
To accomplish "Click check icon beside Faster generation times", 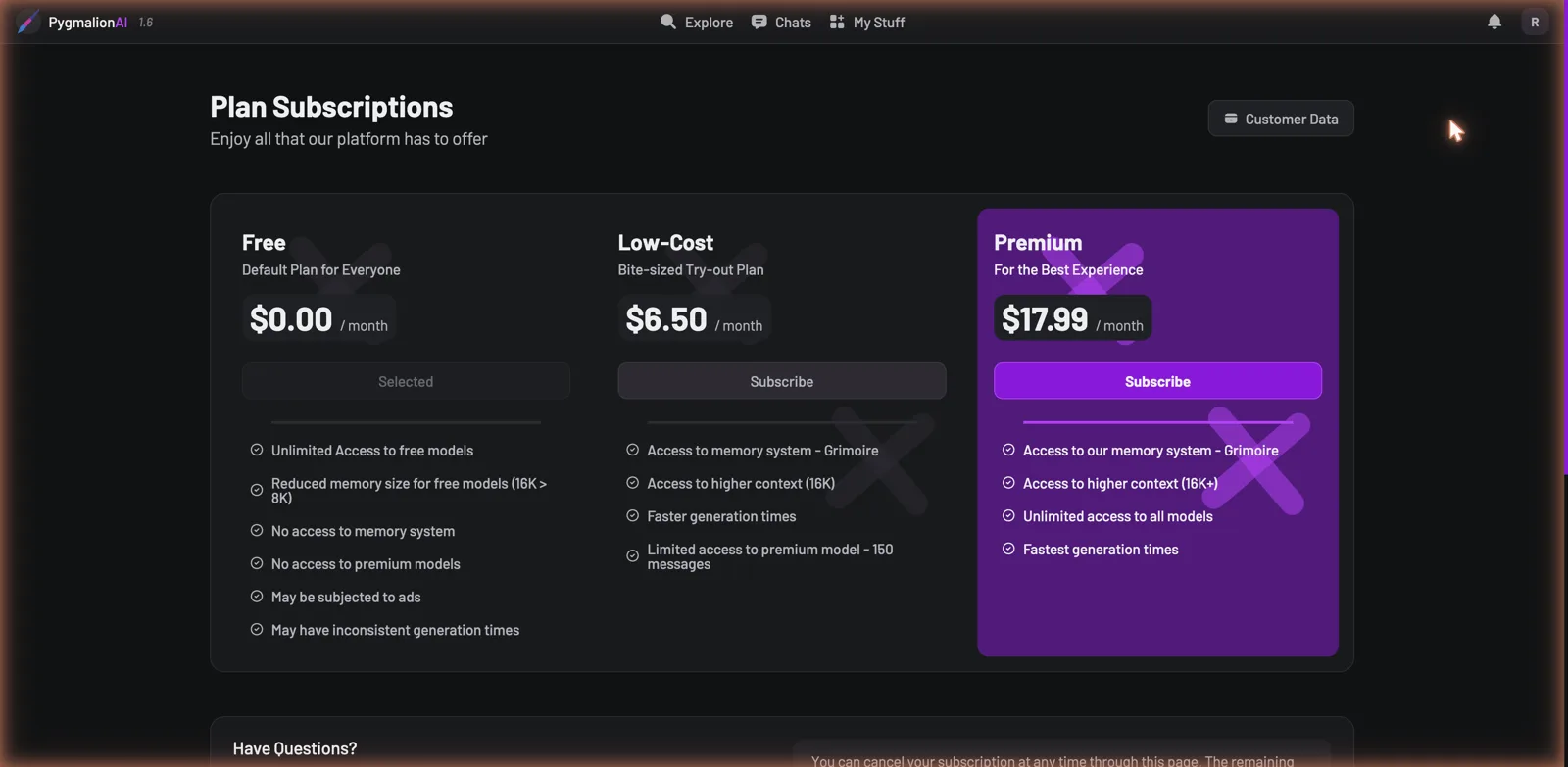I will (x=633, y=515).
